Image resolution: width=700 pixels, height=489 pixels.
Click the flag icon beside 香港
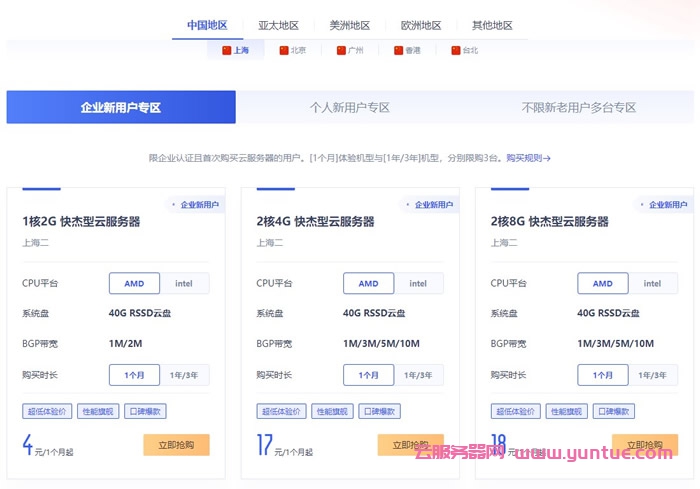(x=397, y=50)
